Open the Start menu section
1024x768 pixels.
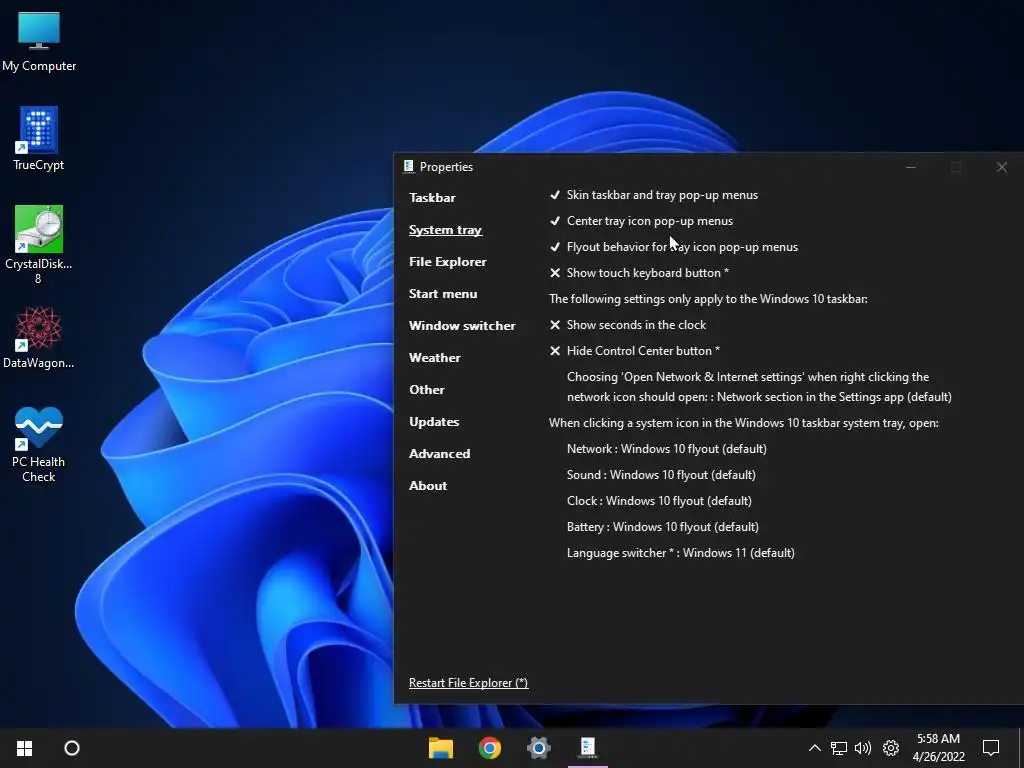443,294
